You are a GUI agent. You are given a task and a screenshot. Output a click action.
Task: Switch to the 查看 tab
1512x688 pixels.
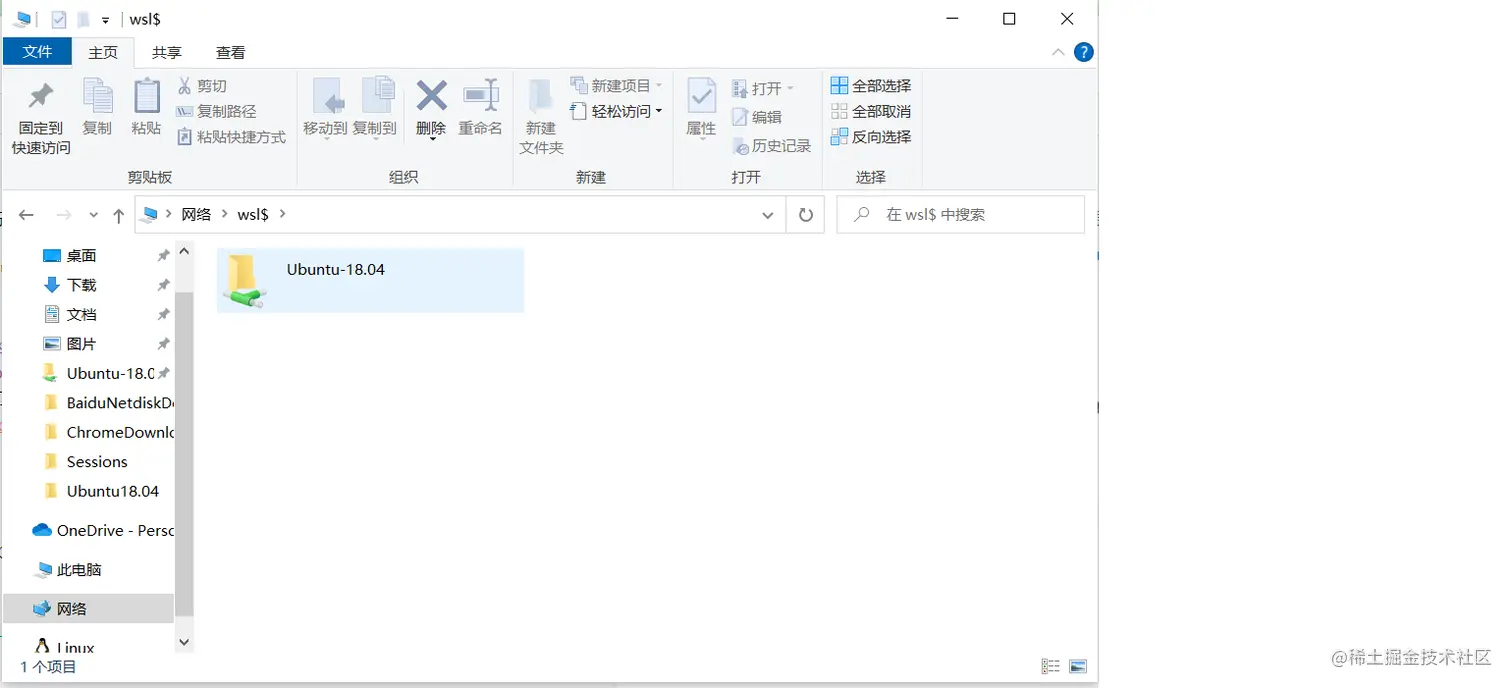(x=230, y=51)
